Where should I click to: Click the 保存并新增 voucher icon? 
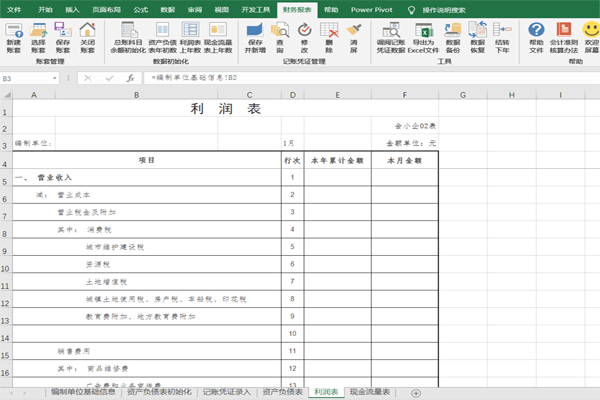tap(255, 38)
